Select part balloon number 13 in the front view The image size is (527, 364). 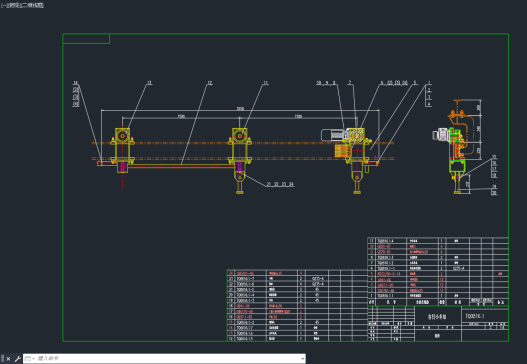pyautogui.click(x=149, y=83)
